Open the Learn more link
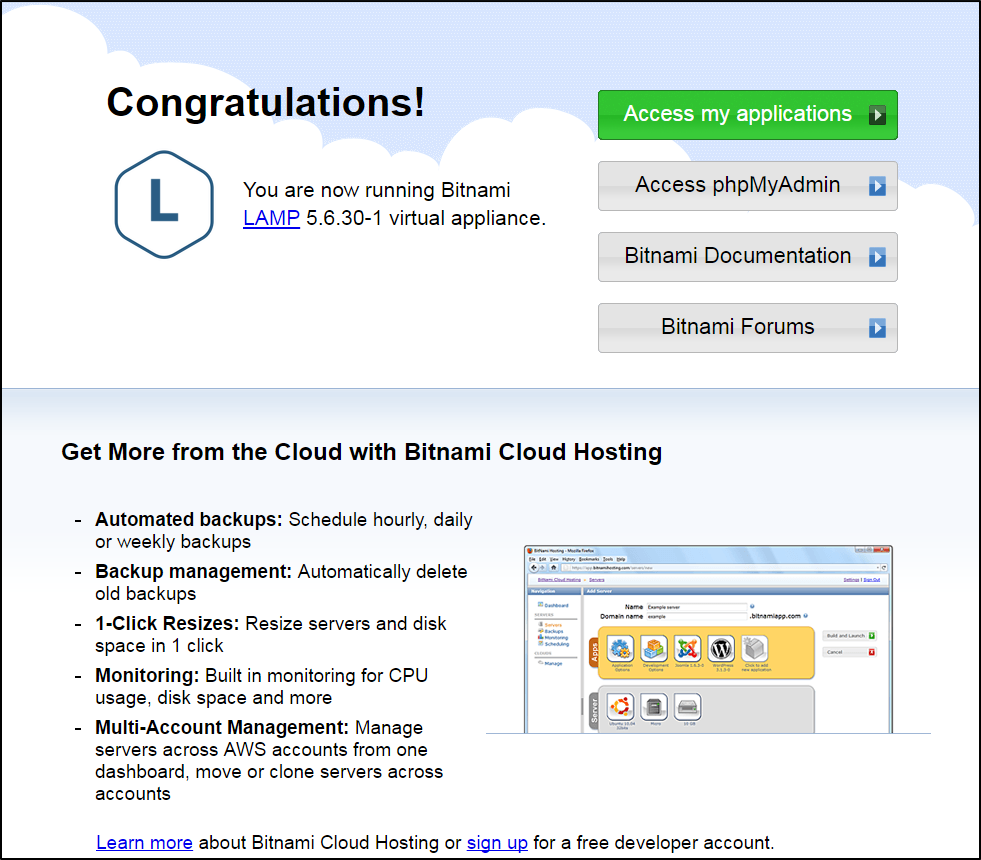This screenshot has height=860, width=981. click(145, 842)
